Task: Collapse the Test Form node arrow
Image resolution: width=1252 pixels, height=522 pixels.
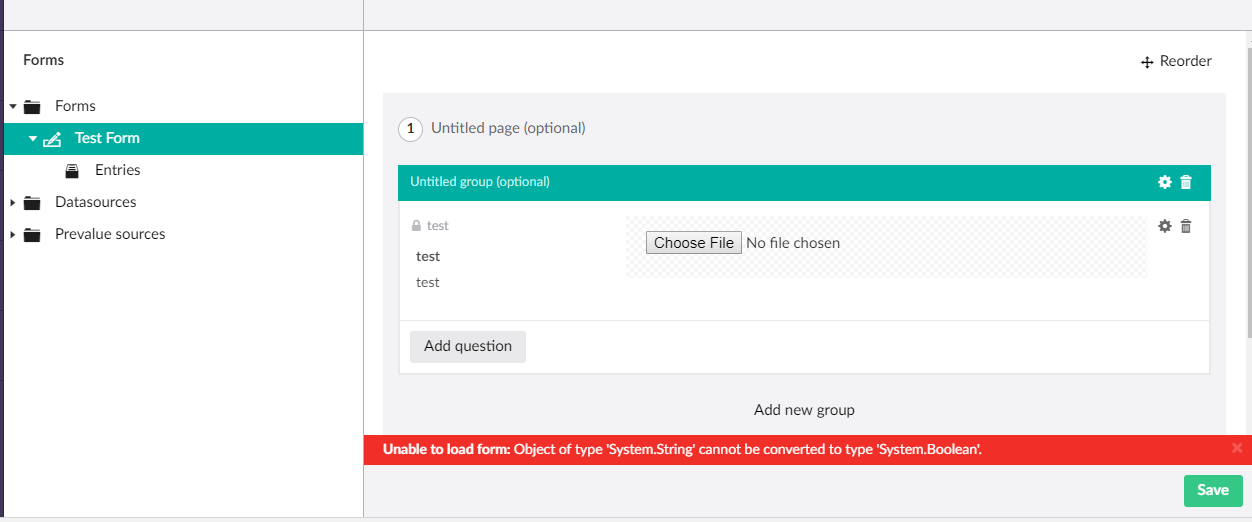Action: tap(32, 138)
